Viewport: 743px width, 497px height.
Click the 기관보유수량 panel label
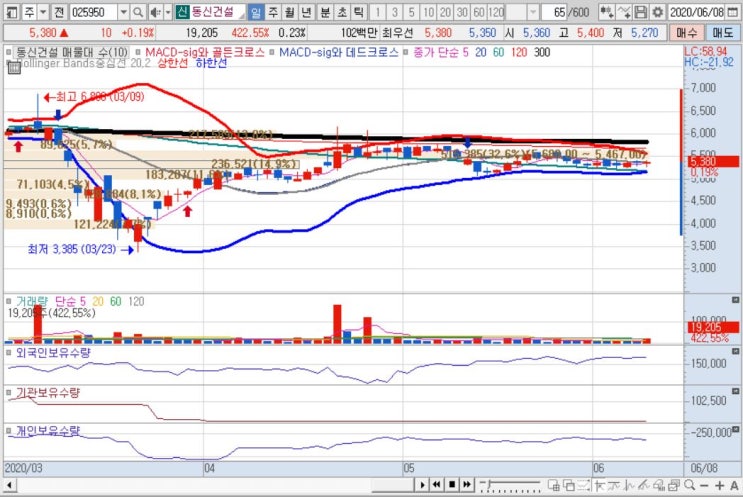coord(48,392)
